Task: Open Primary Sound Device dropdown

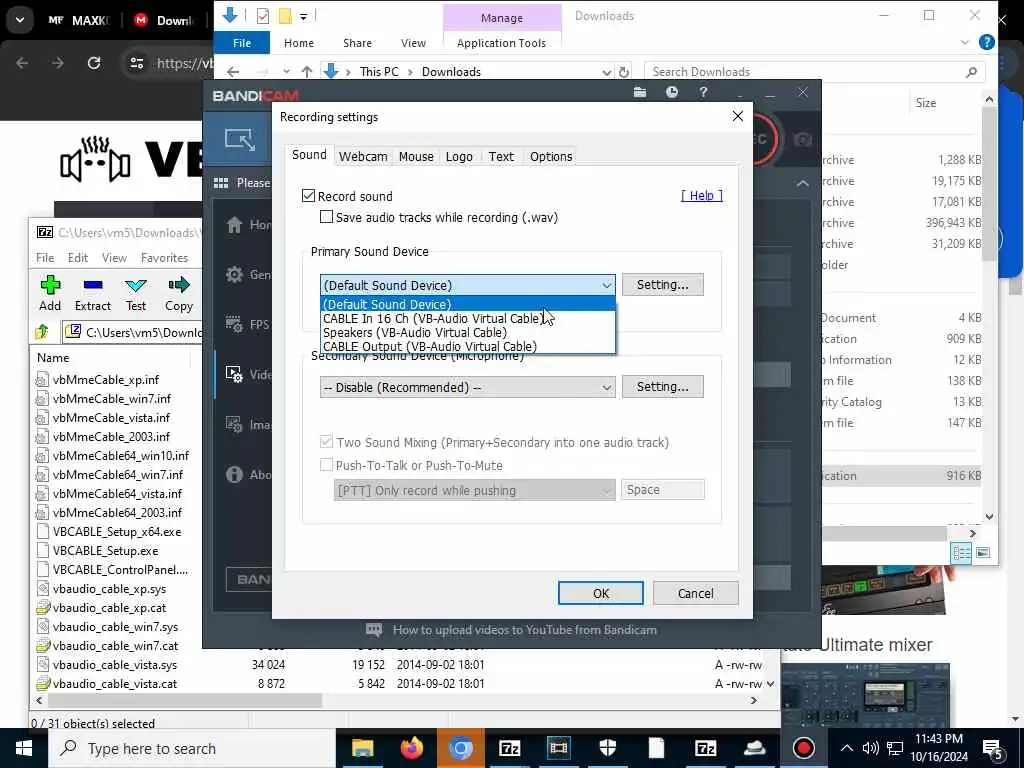Action: (468, 285)
